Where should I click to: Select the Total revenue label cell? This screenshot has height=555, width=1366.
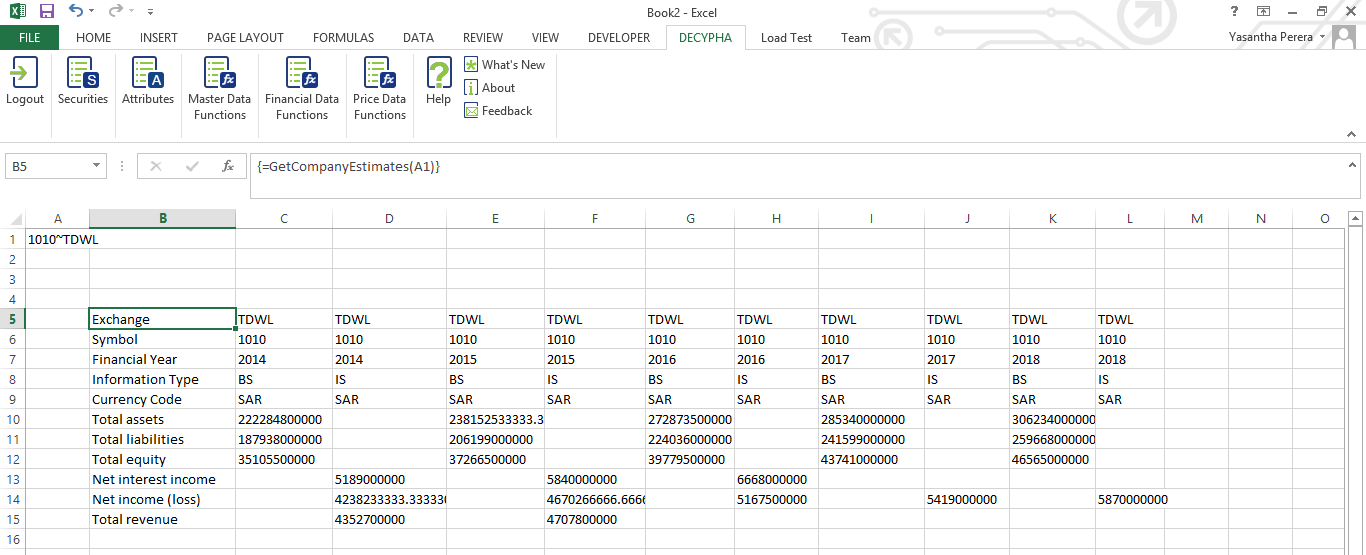[x=162, y=519]
